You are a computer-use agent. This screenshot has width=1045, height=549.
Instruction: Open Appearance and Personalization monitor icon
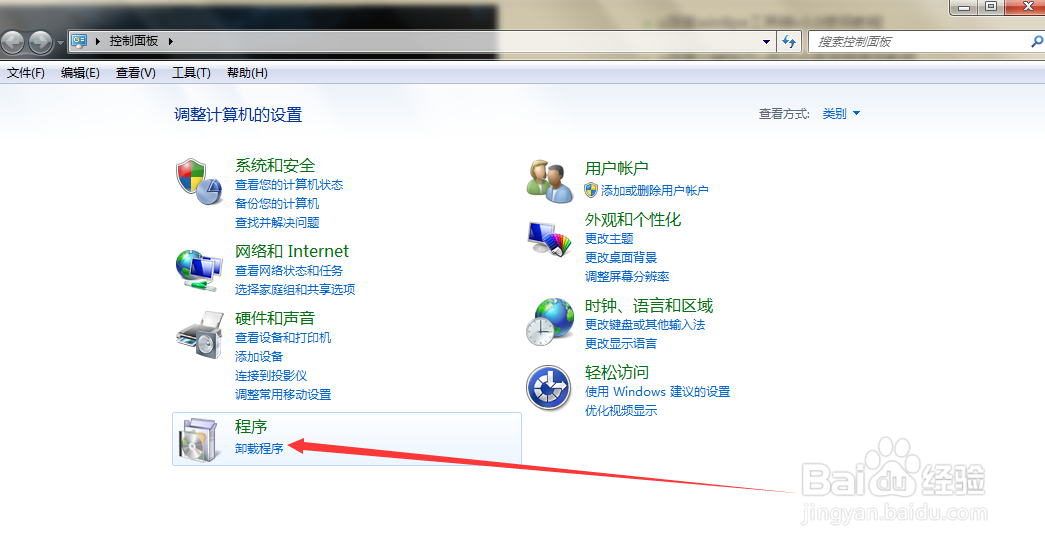[549, 239]
